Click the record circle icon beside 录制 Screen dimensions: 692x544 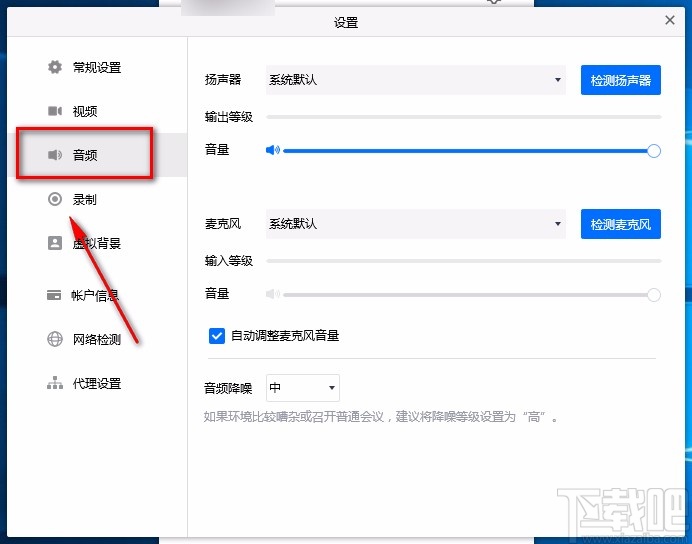pyautogui.click(x=55, y=199)
